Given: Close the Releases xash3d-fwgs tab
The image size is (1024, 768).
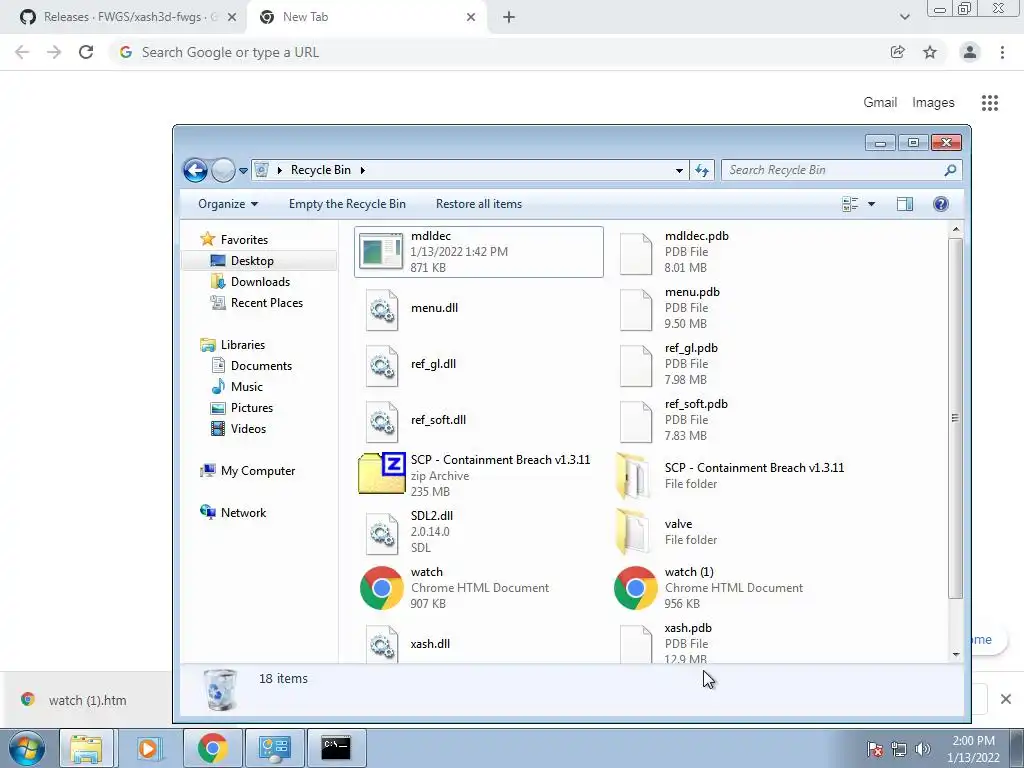Looking at the screenshot, I should [x=232, y=17].
